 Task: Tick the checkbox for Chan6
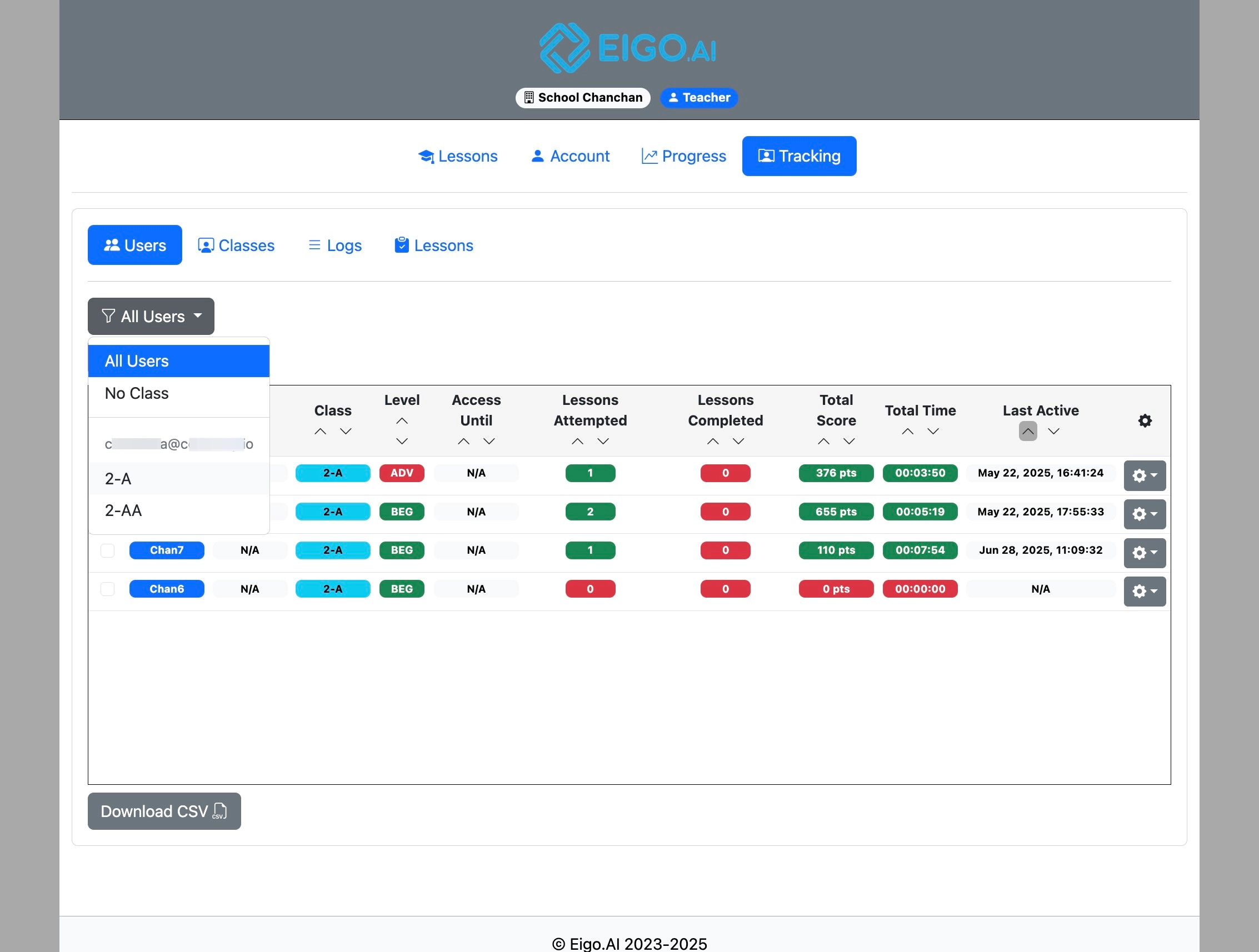[108, 589]
